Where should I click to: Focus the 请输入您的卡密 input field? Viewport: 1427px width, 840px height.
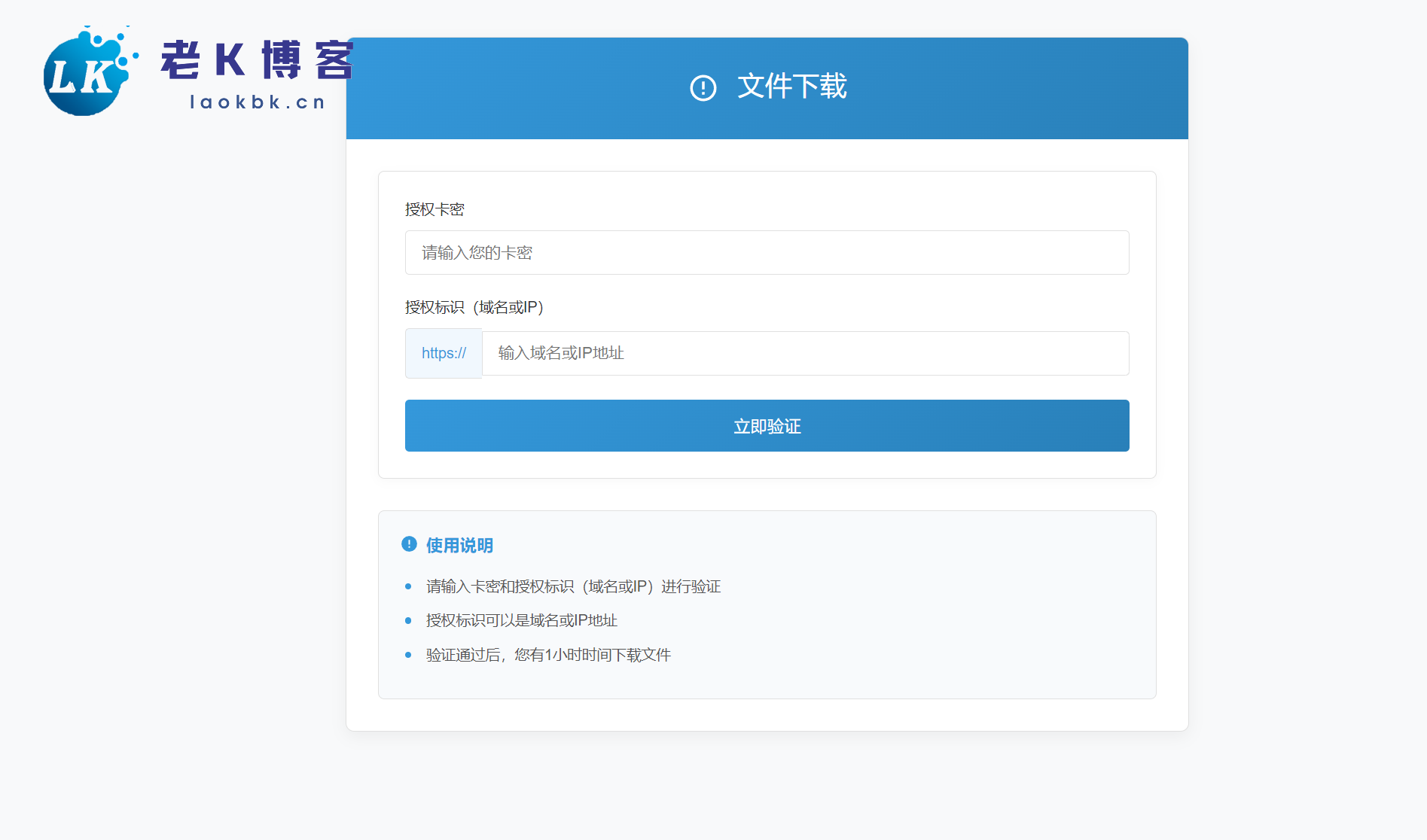pos(767,253)
